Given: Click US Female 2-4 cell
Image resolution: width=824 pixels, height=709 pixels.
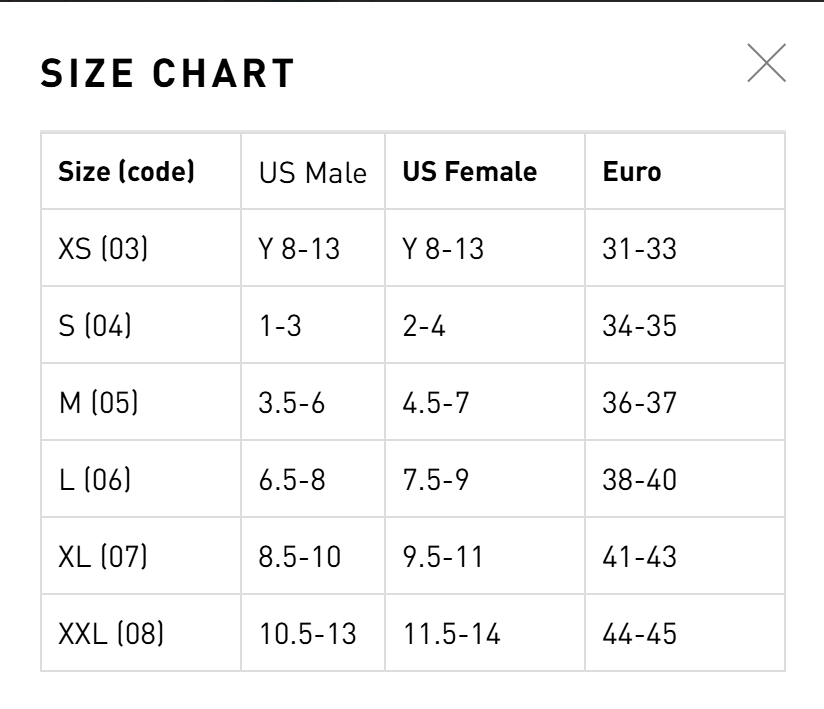Looking at the screenshot, I should (x=424, y=326).
